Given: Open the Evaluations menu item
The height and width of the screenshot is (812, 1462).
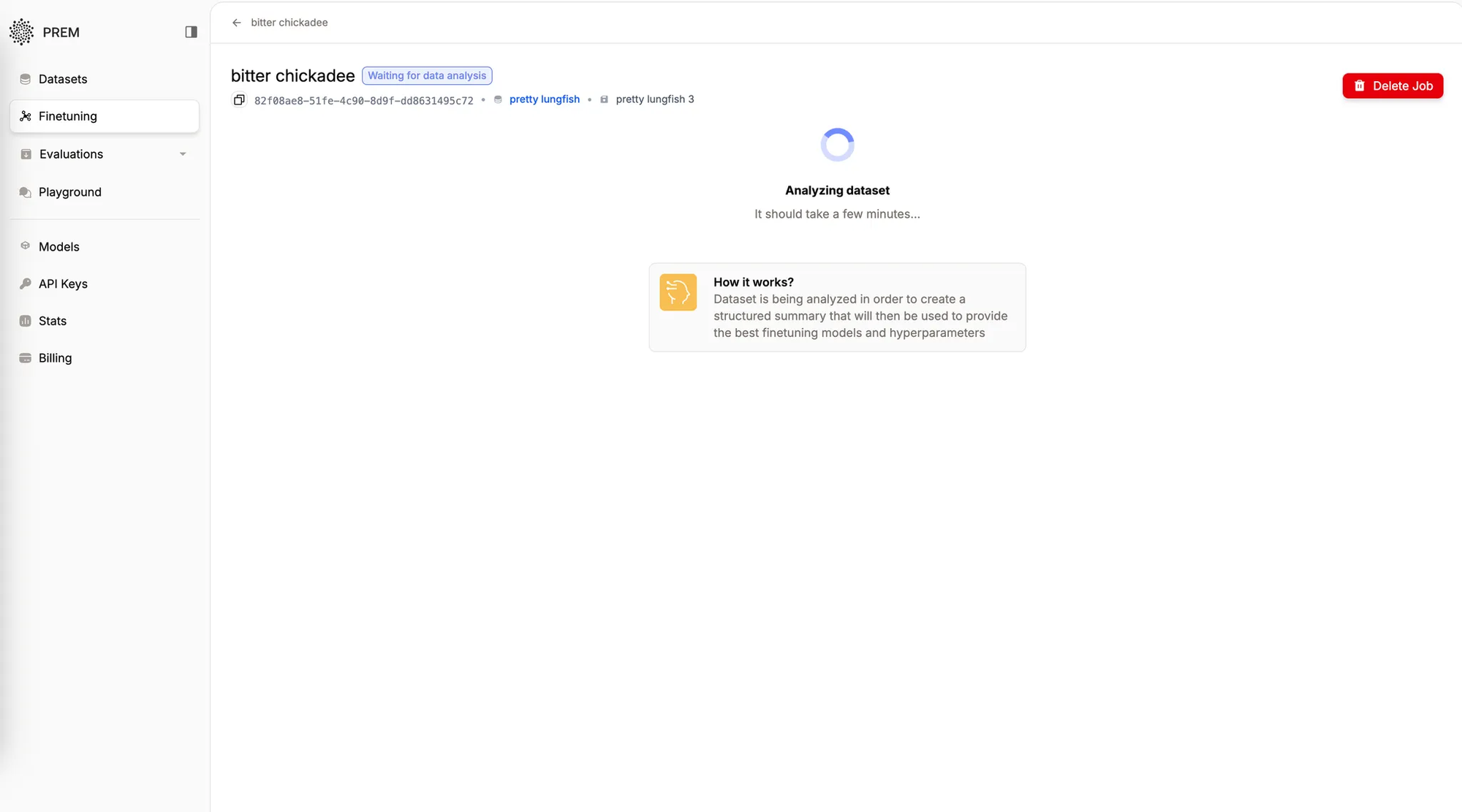Looking at the screenshot, I should coord(71,154).
